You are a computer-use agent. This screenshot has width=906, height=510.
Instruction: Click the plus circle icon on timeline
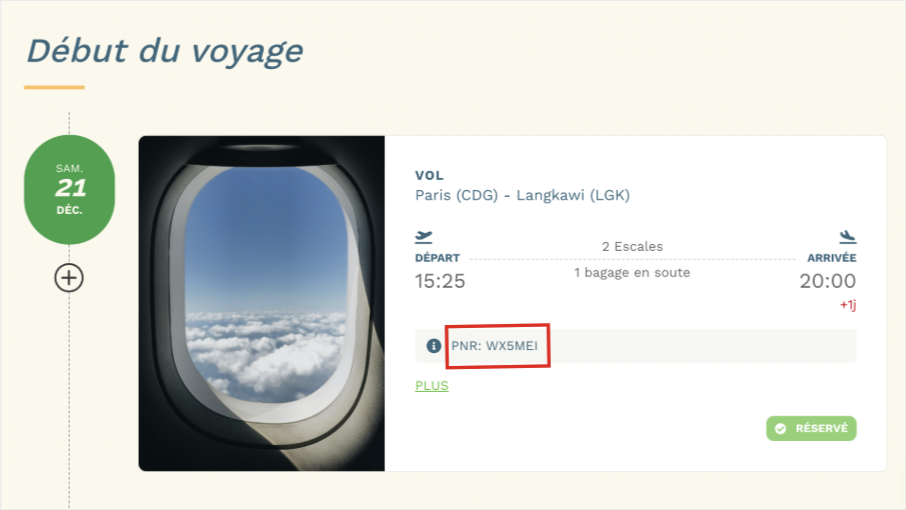[x=69, y=278]
